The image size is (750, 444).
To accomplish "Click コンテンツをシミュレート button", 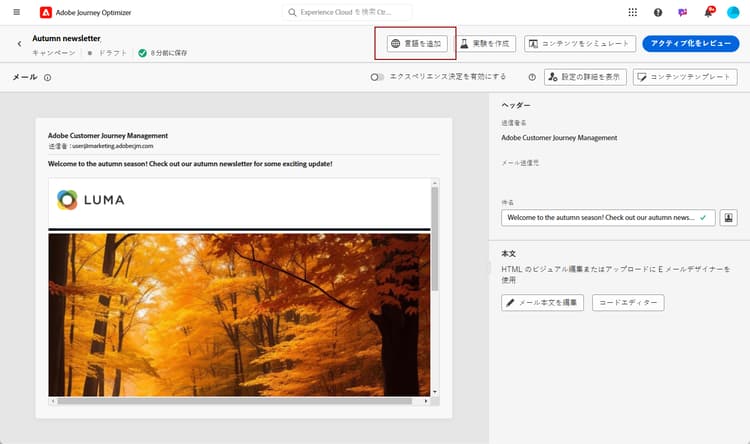I will tap(580, 44).
